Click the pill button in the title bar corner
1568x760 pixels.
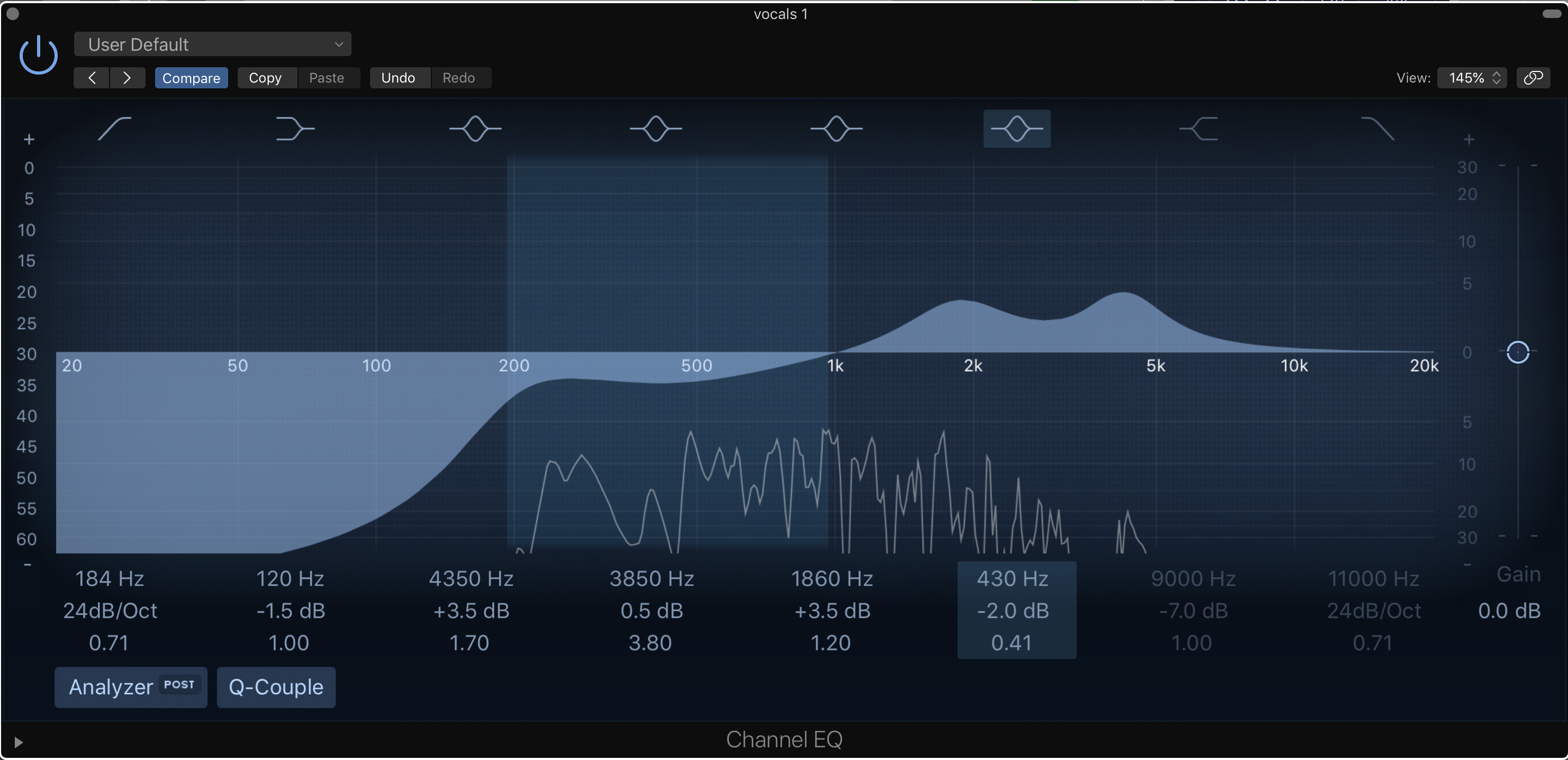click(1552, 13)
